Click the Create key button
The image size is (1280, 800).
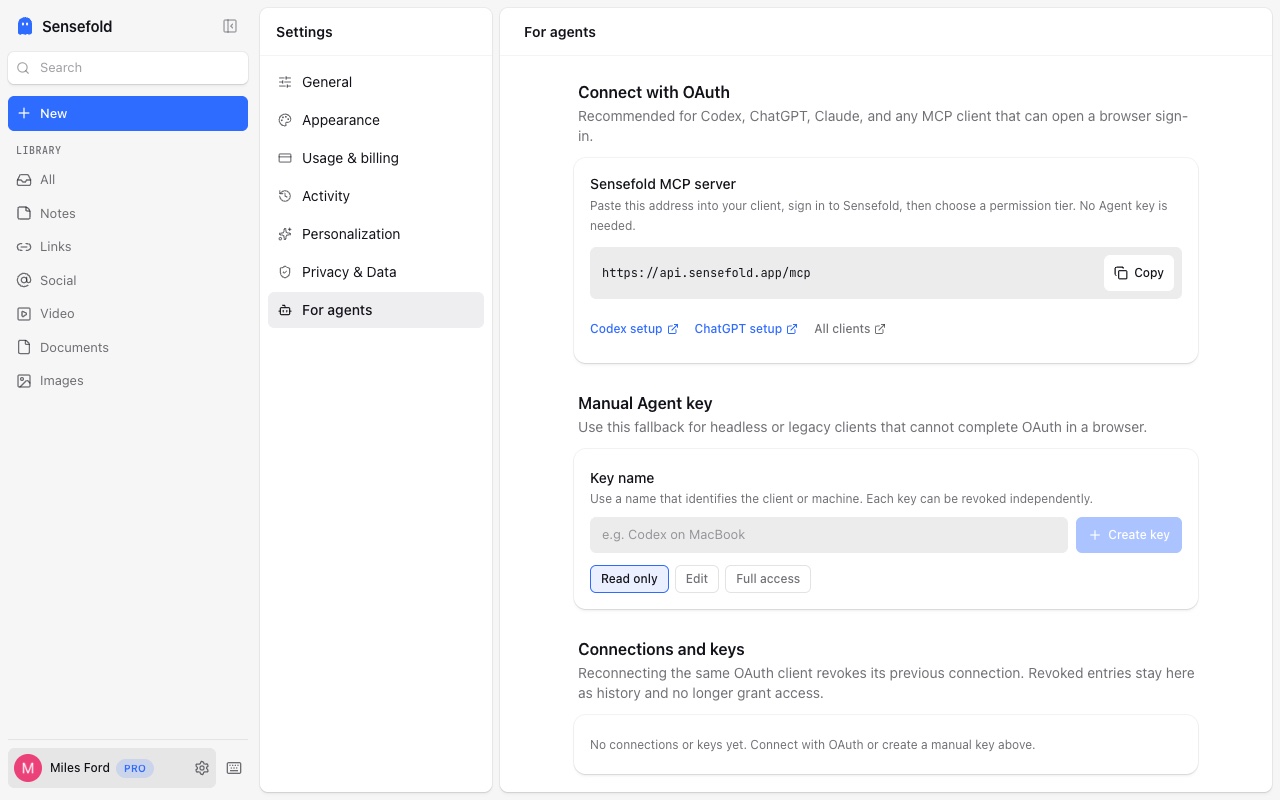point(1129,535)
